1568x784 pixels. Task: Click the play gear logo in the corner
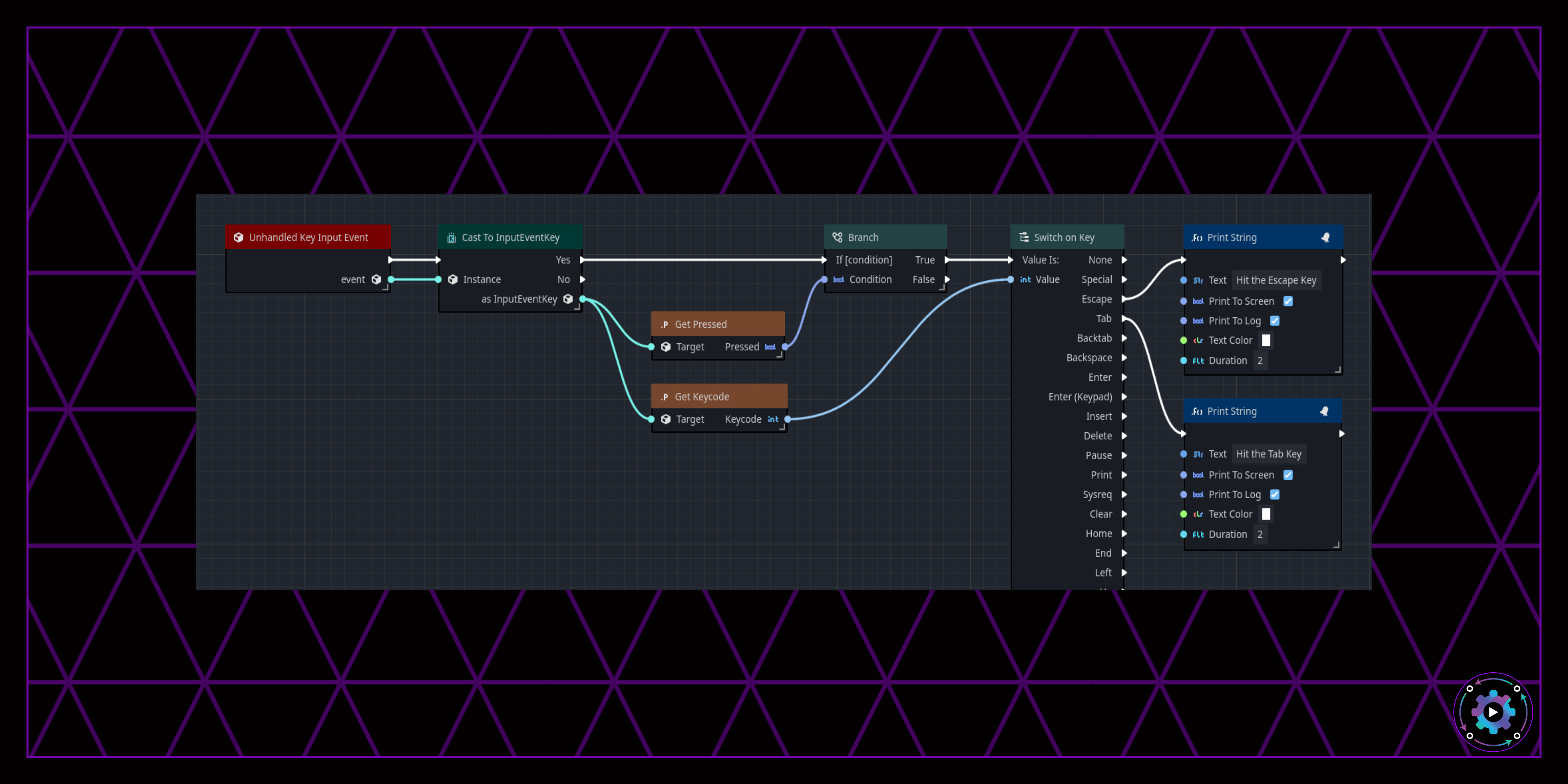point(1492,711)
